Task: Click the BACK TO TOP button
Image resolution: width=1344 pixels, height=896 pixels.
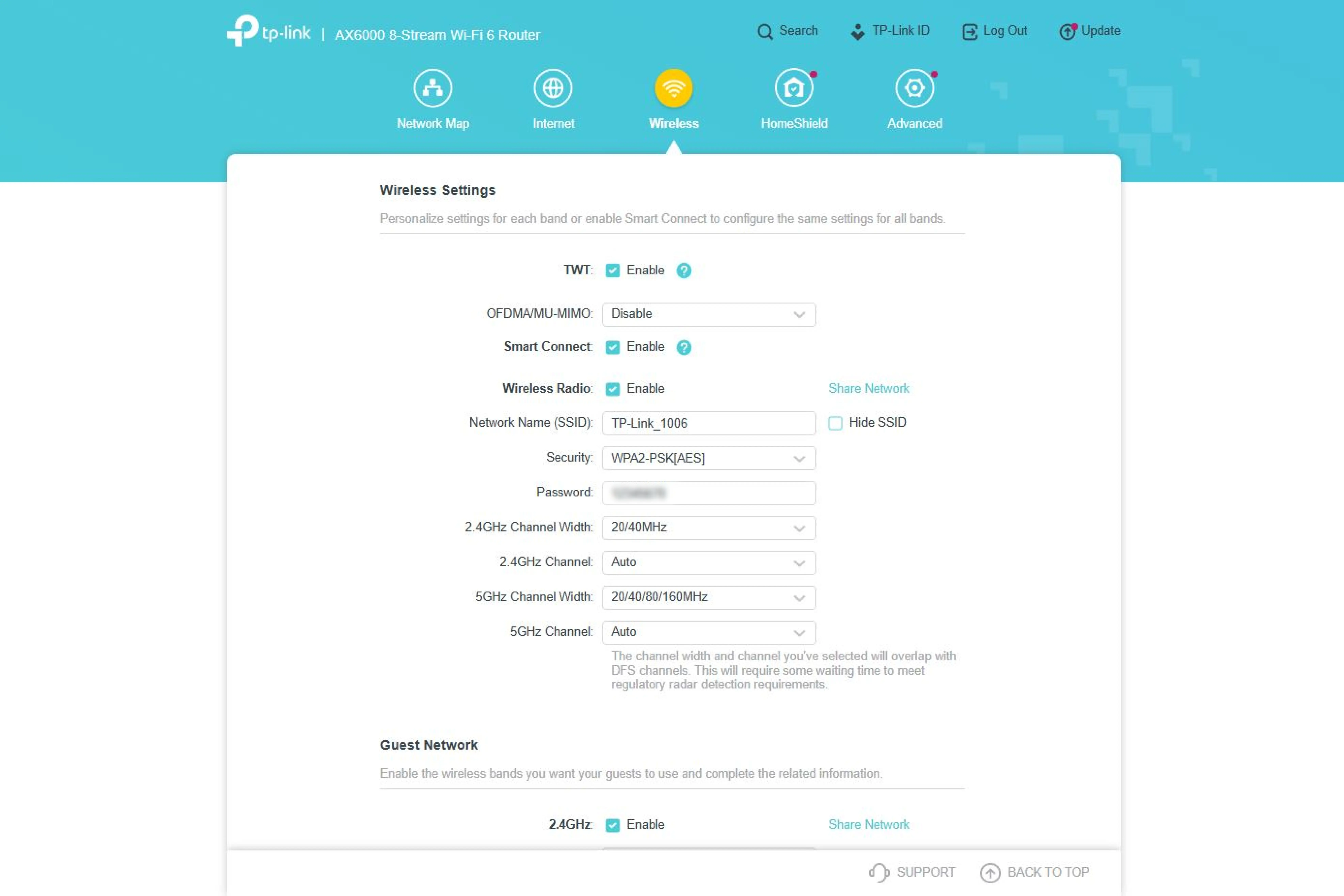Action: (1034, 872)
